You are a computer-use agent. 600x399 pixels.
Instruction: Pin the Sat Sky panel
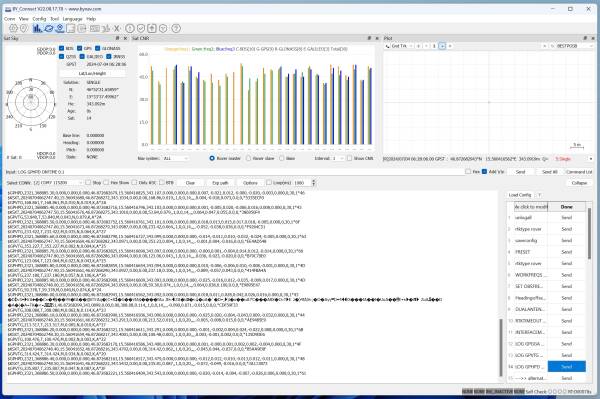click(x=117, y=38)
